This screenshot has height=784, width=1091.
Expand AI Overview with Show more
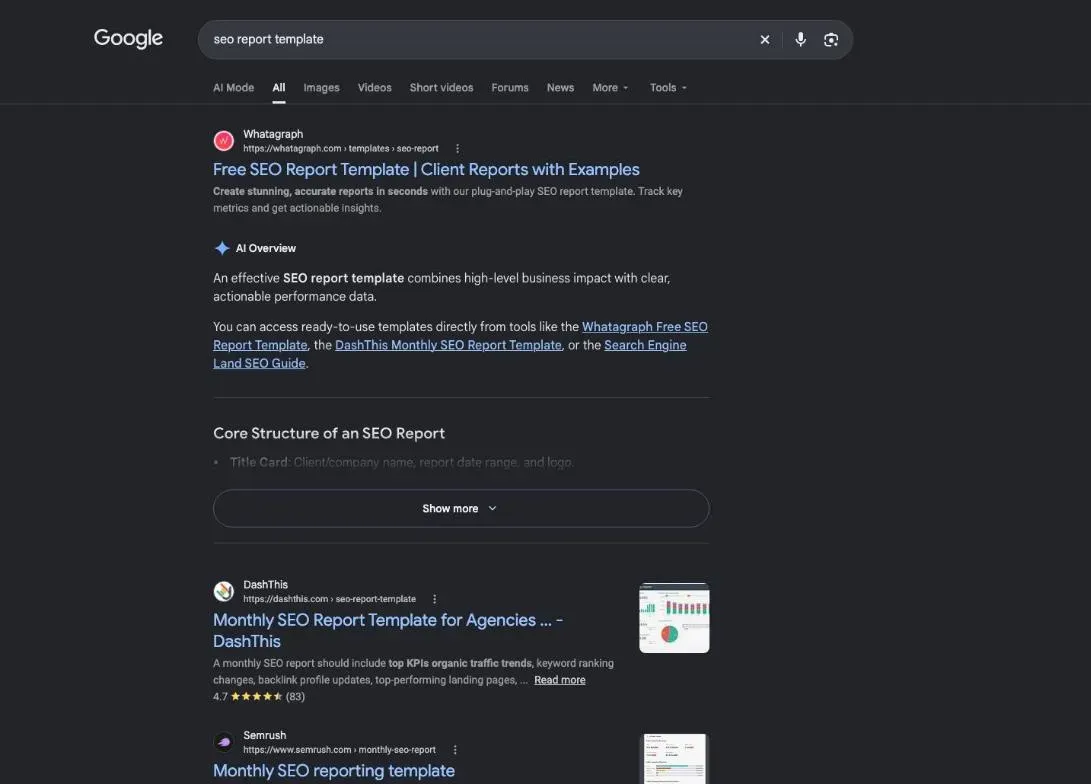461,509
